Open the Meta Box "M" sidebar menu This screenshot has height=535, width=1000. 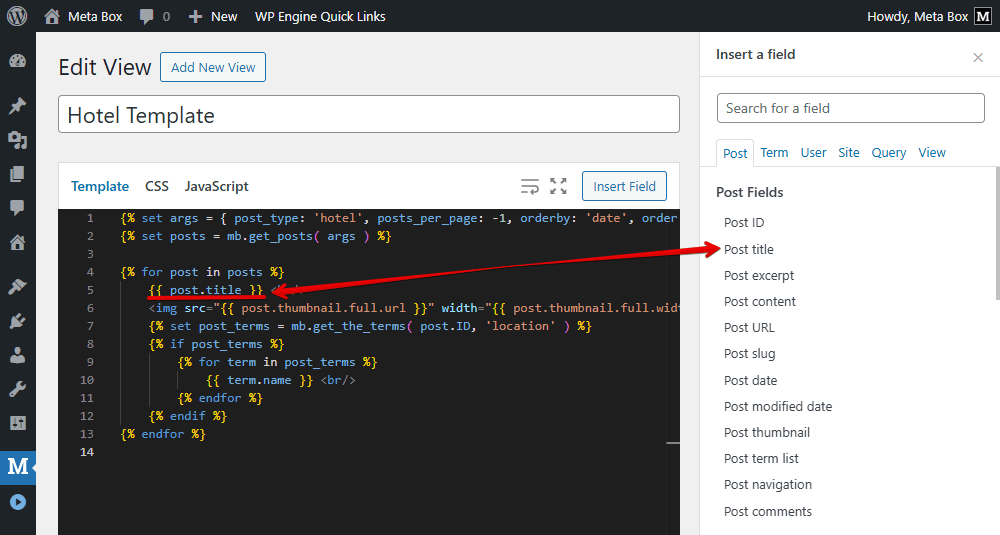coord(17,466)
